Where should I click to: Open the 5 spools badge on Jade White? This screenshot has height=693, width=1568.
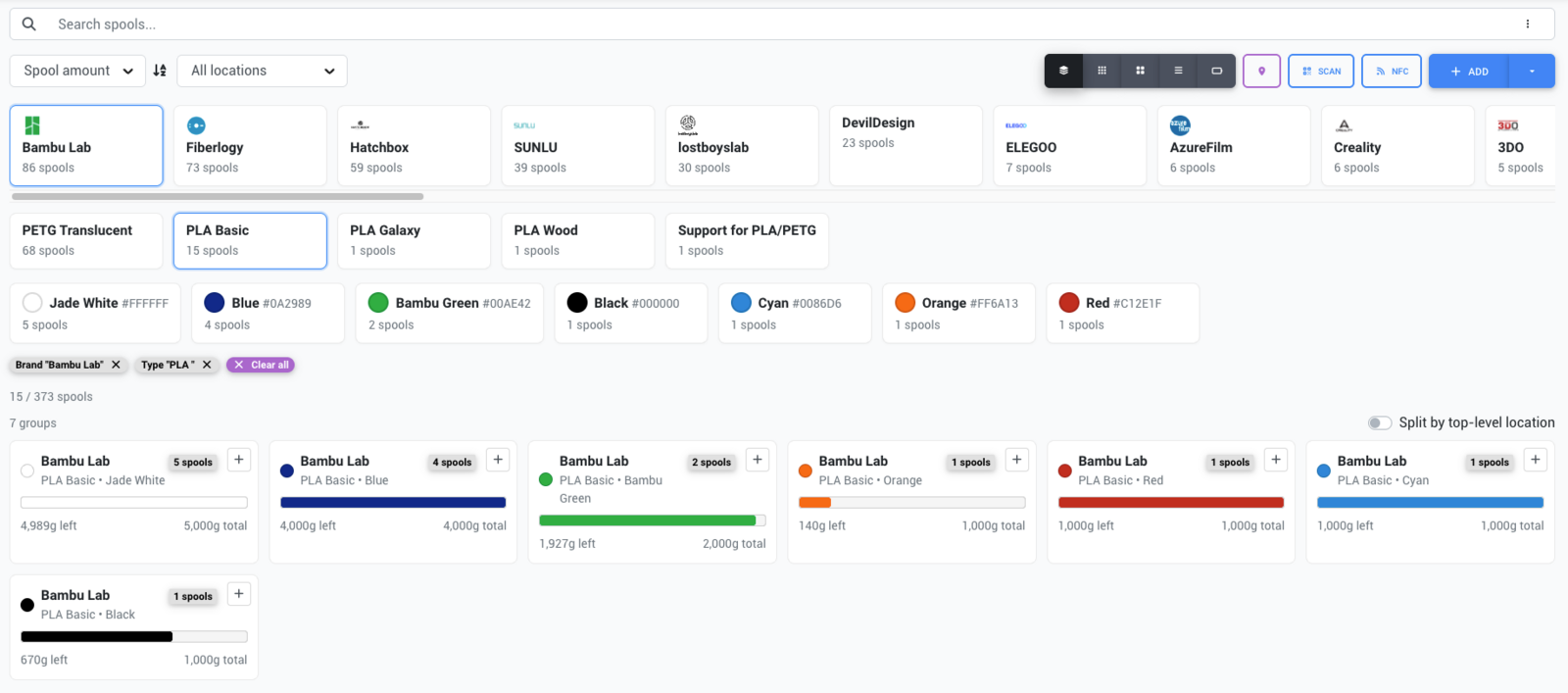[193, 462]
